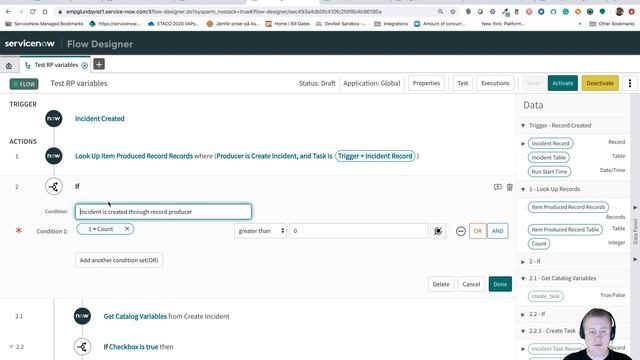Image resolution: width=640 pixels, height=360 pixels.
Task: Select the Count data pill in Data panel
Action: click(539, 244)
